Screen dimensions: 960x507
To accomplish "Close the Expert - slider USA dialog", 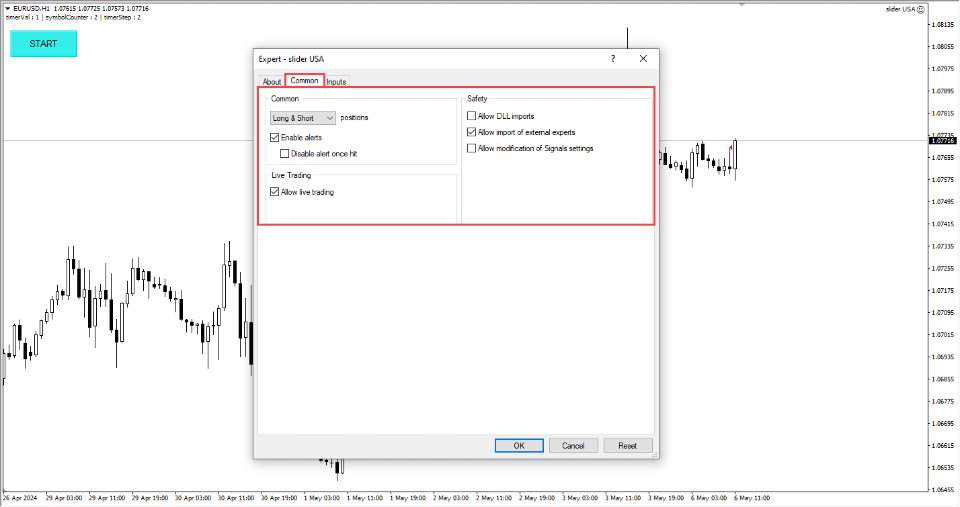I will tap(643, 59).
